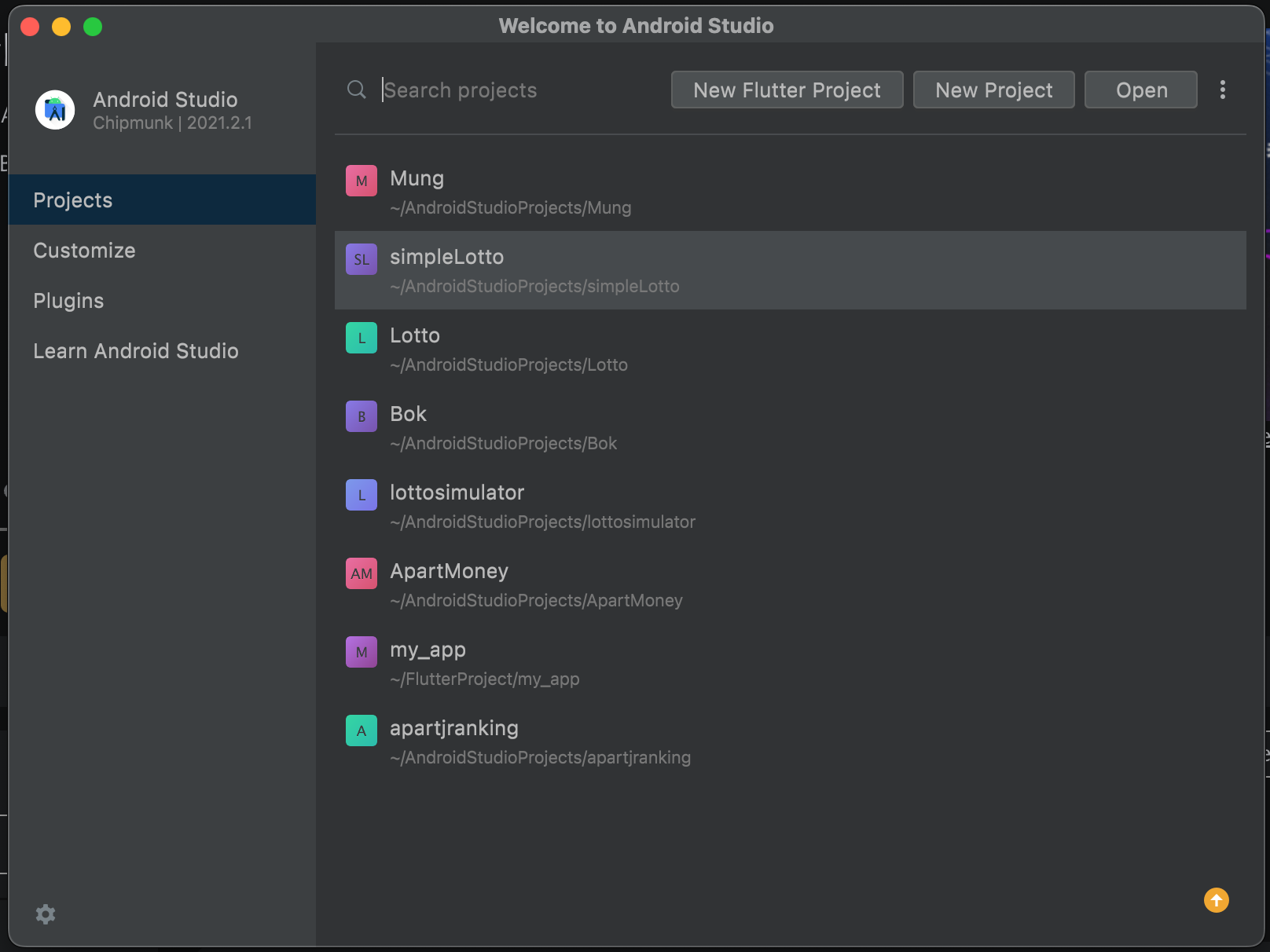This screenshot has height=952, width=1270.
Task: Open the lottosimulator project
Action: (x=791, y=506)
